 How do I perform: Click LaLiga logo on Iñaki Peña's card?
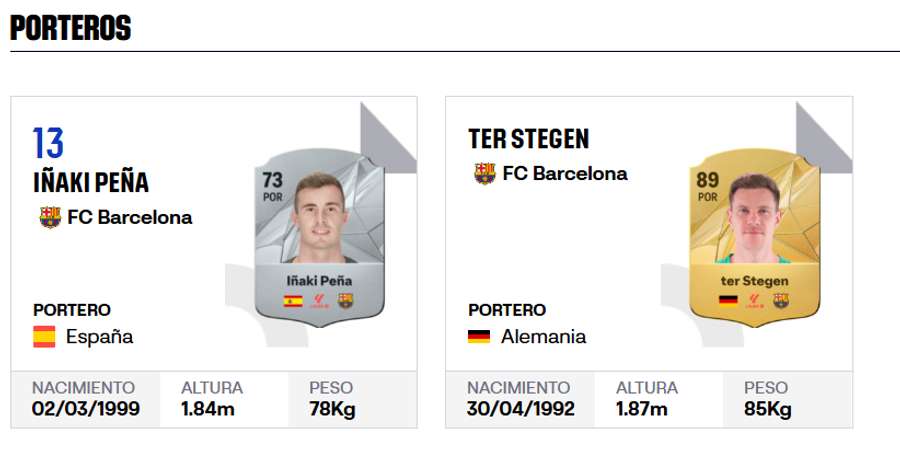[x=319, y=301]
